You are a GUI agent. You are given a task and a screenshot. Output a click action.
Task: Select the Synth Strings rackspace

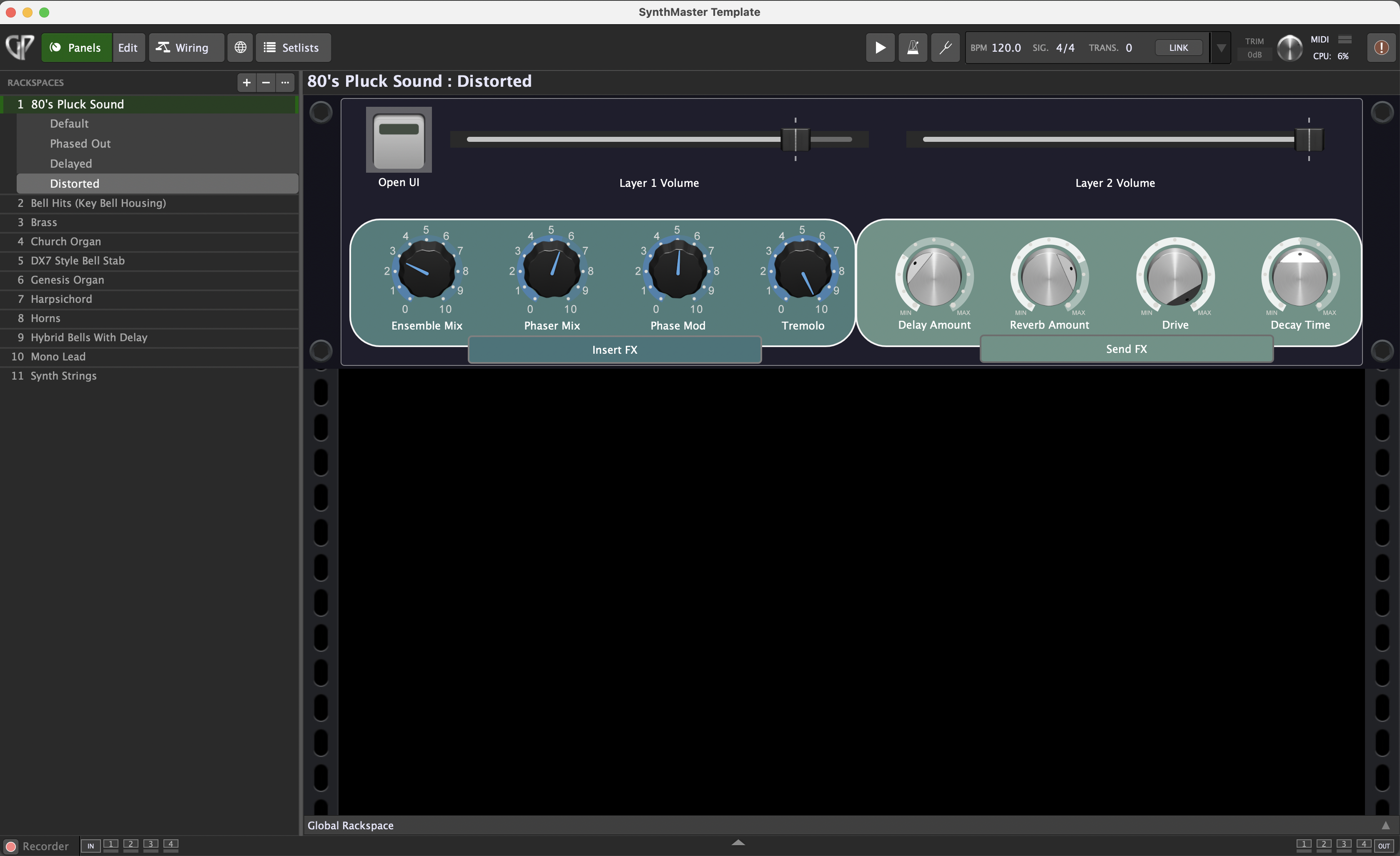point(149,376)
